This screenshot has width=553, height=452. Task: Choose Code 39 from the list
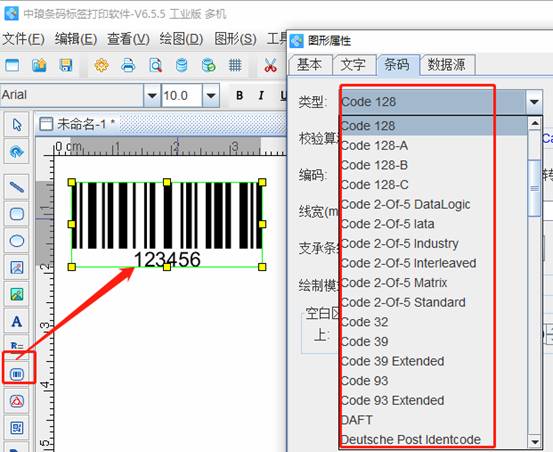pos(434,342)
